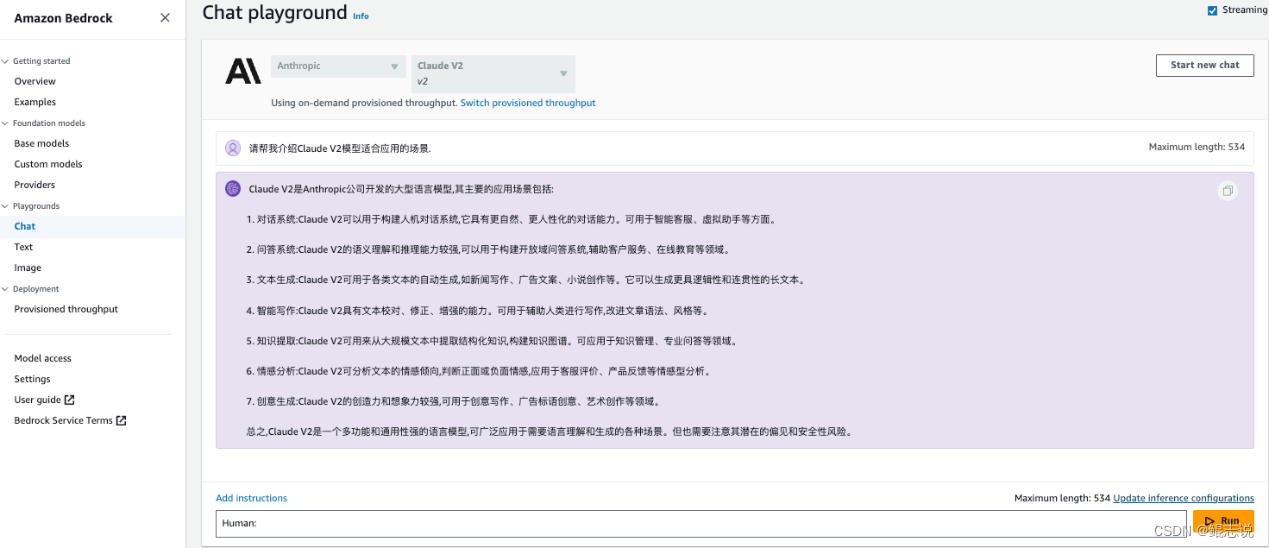Click the Info link beside Chat playground
The image size is (1269, 548).
pos(361,16)
